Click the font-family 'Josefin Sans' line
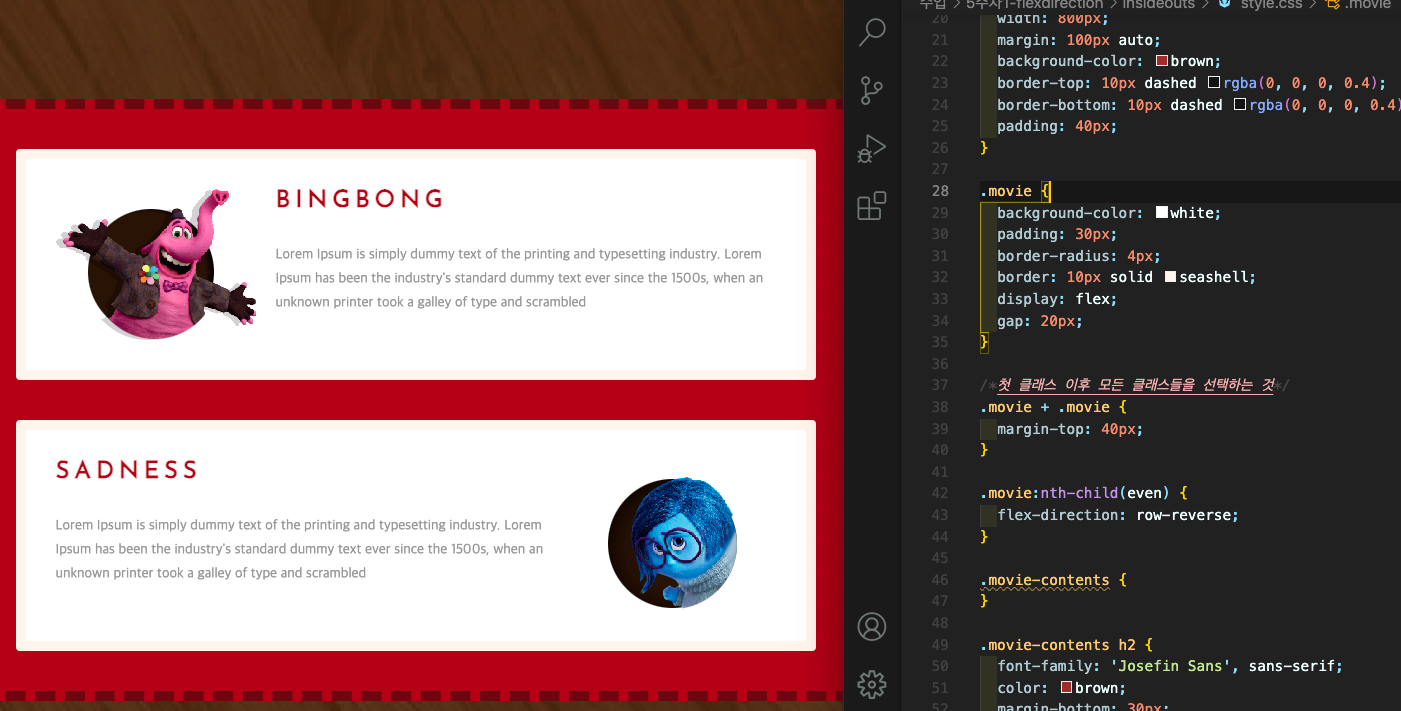Viewport: 1401px width, 711px height. tap(1170, 666)
